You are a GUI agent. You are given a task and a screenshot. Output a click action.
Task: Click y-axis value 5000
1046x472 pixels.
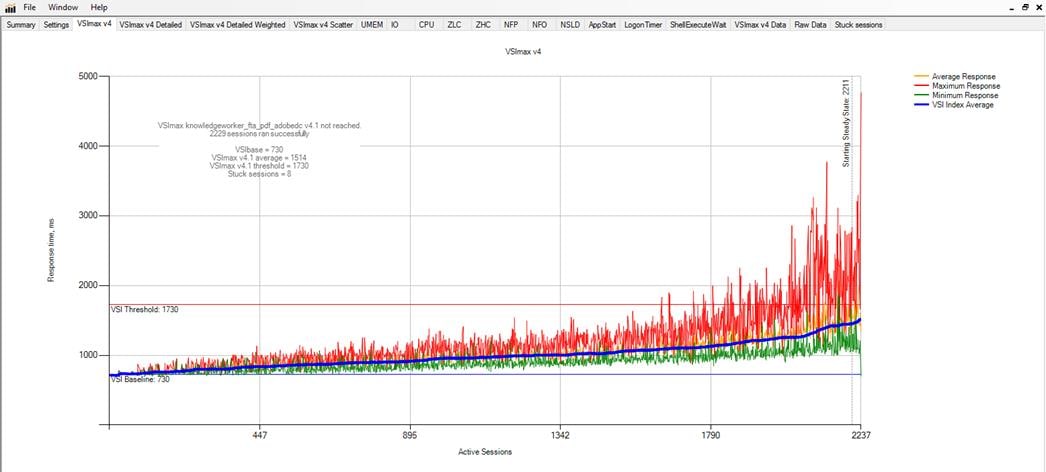pyautogui.click(x=88, y=76)
